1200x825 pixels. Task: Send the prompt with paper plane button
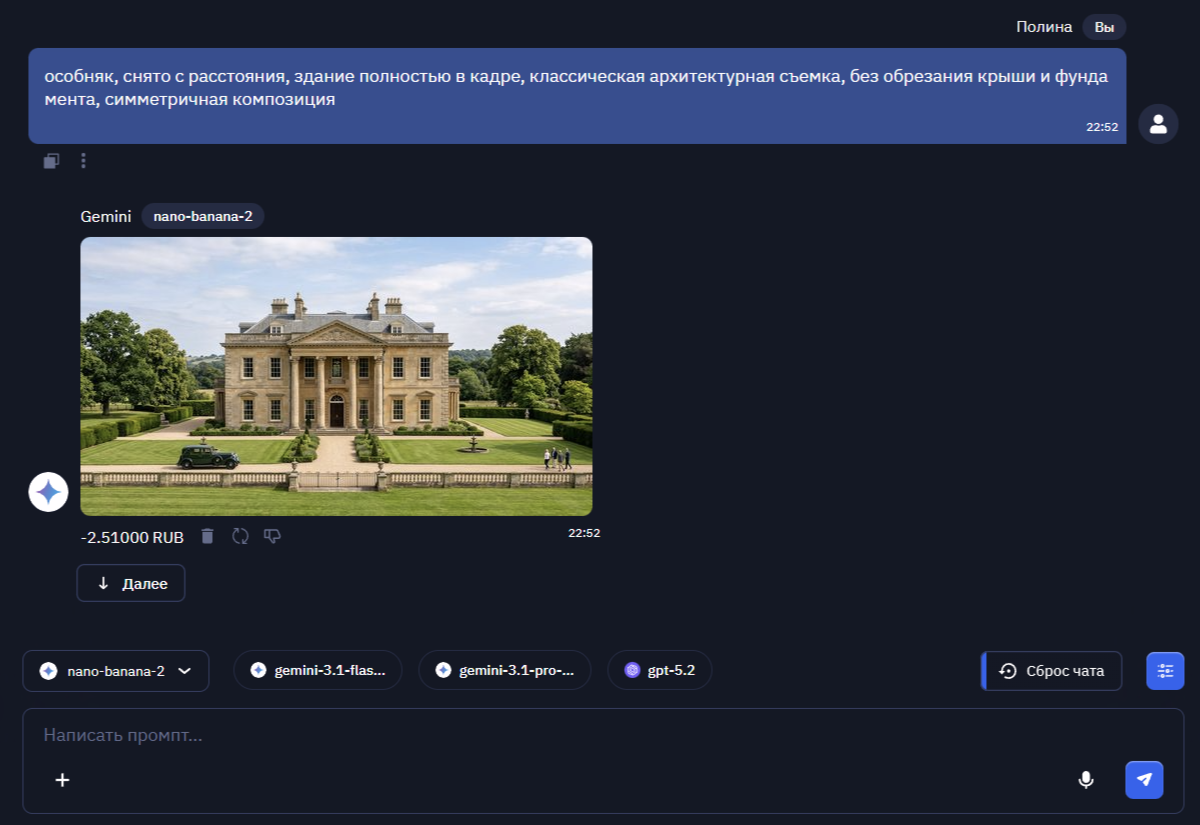click(x=1144, y=780)
